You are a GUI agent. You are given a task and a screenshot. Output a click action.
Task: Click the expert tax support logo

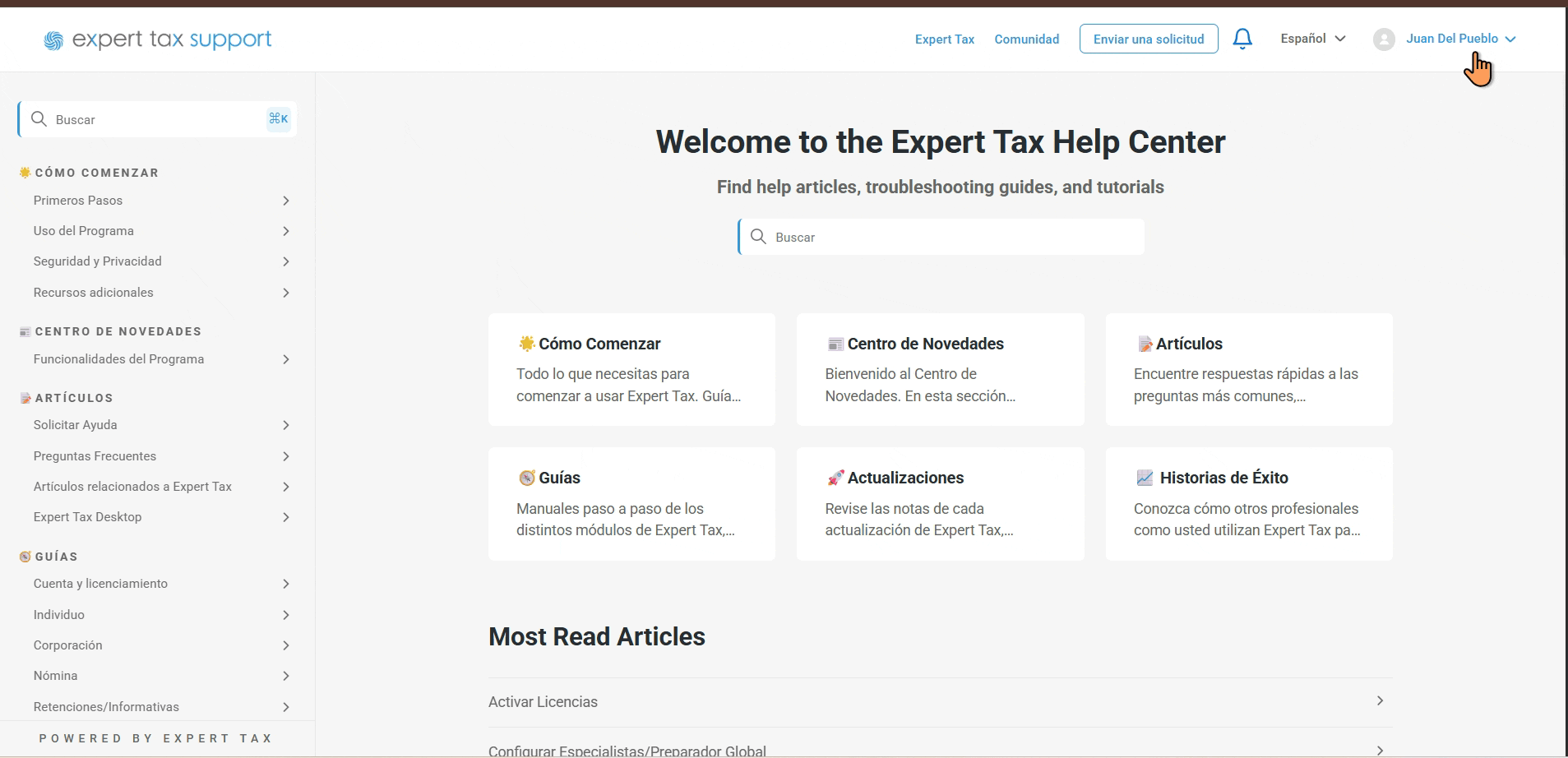point(157,39)
